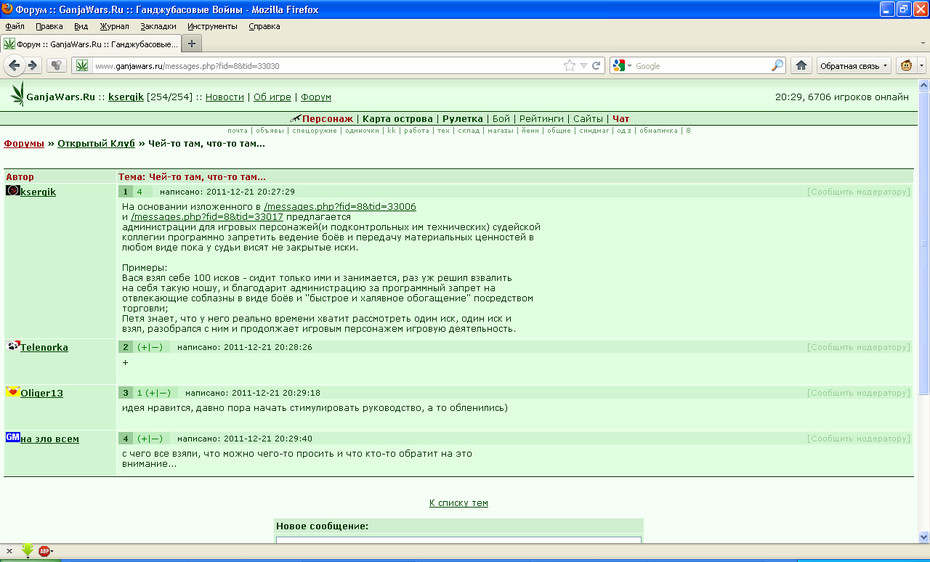Open the склад shortcut link
This screenshot has height=562, width=930.
point(468,130)
